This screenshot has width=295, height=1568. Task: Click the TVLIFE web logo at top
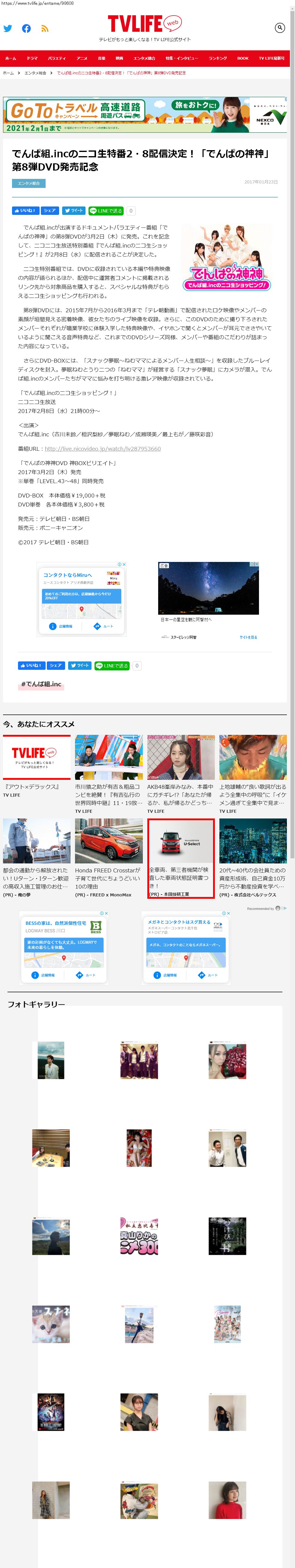pos(144,24)
